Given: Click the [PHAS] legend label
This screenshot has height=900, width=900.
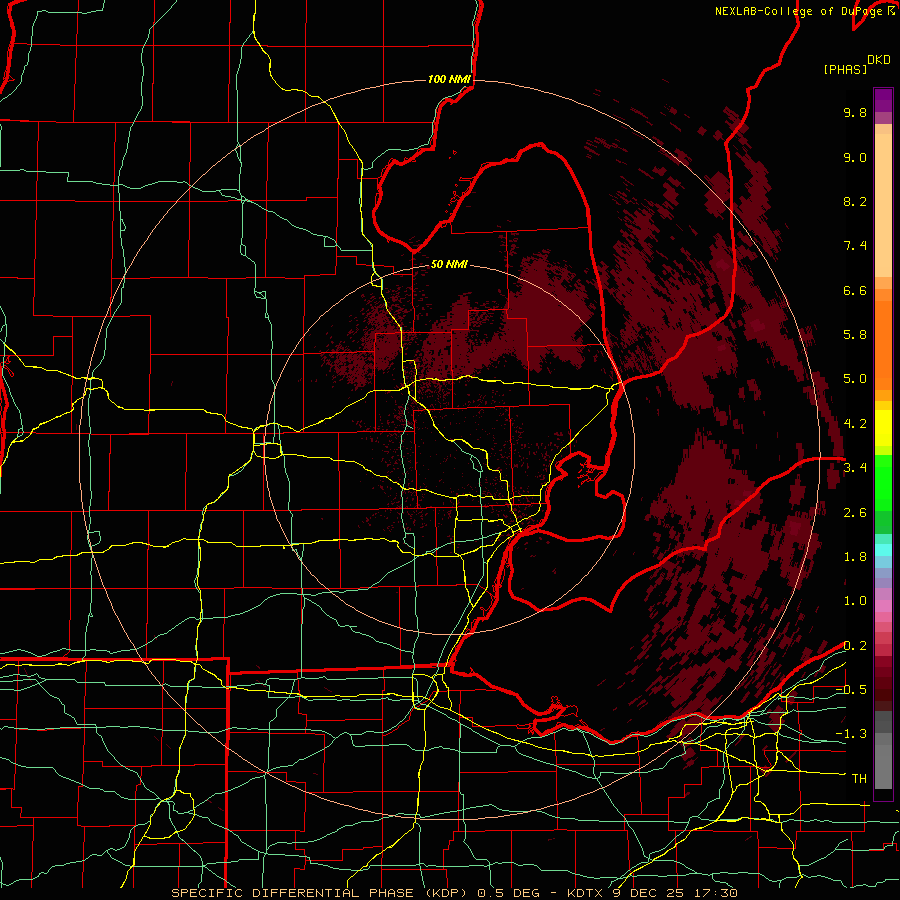Looking at the screenshot, I should (x=845, y=70).
